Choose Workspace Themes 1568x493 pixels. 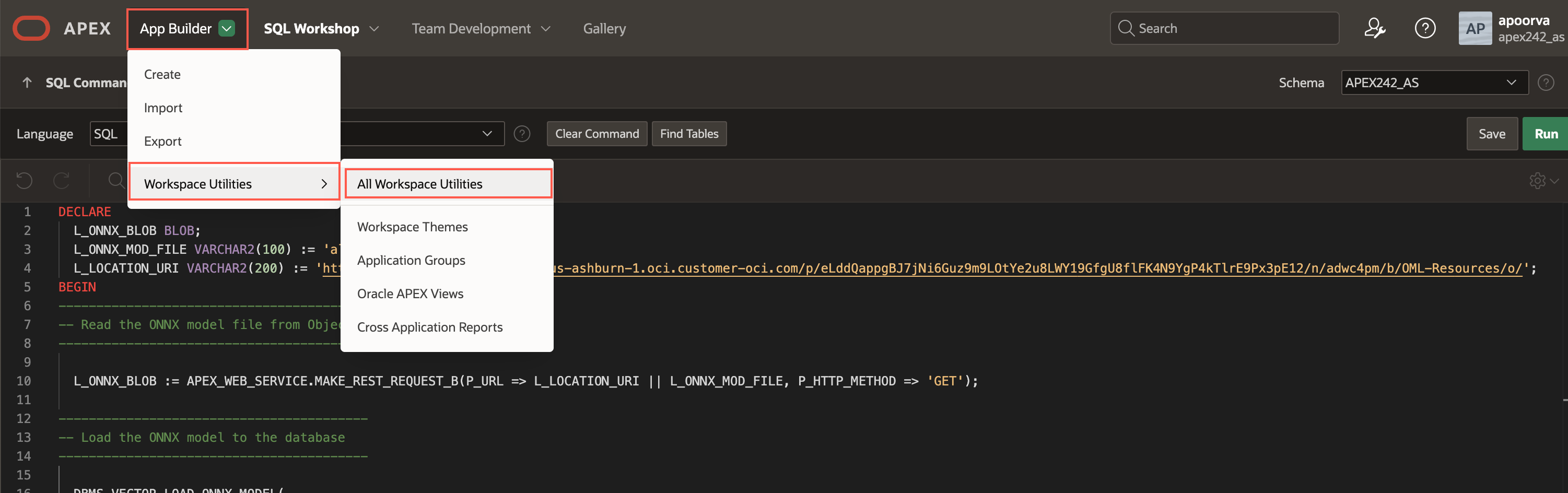pos(448,227)
